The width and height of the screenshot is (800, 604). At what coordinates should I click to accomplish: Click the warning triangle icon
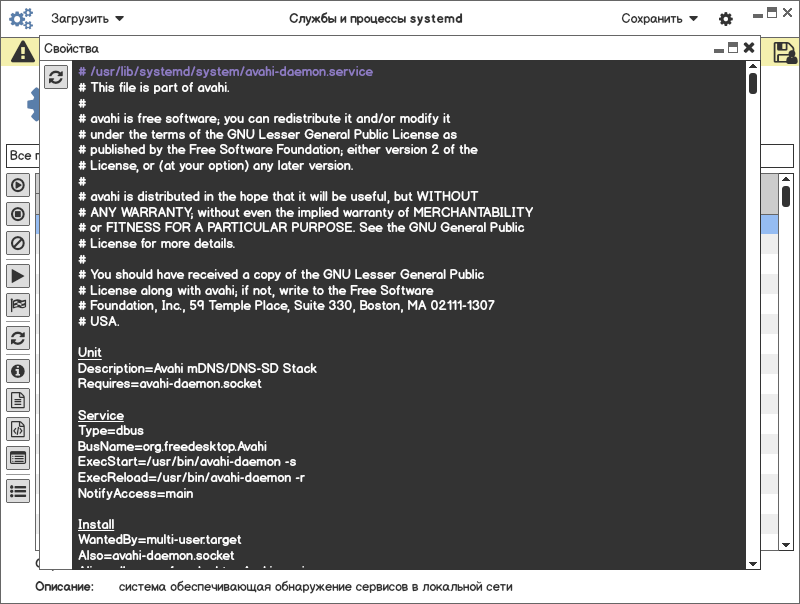click(x=23, y=52)
